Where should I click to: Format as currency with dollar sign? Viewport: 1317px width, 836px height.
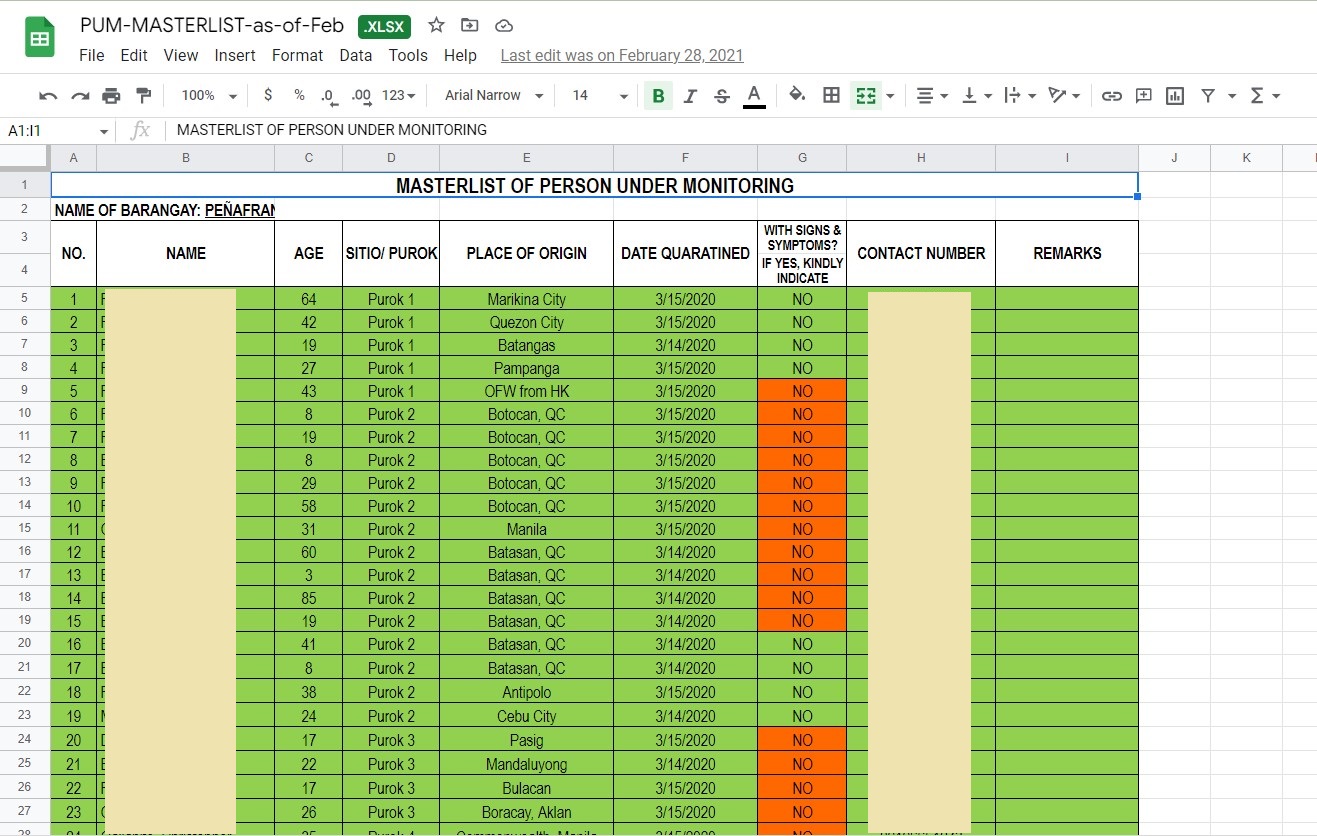(x=268, y=95)
